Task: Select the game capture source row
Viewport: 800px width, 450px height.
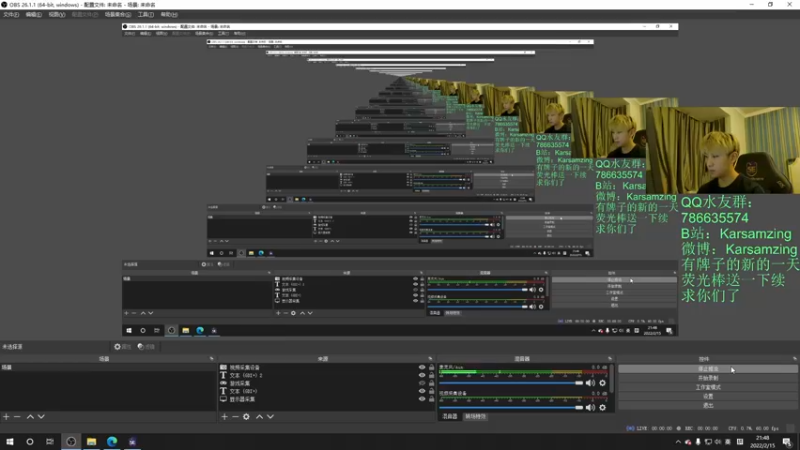Action: (327, 383)
